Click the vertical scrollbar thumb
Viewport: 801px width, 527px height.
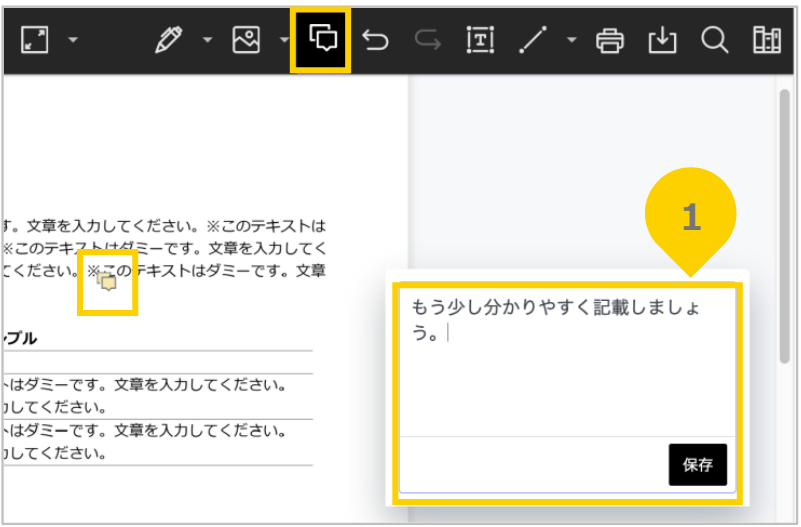pos(785,226)
